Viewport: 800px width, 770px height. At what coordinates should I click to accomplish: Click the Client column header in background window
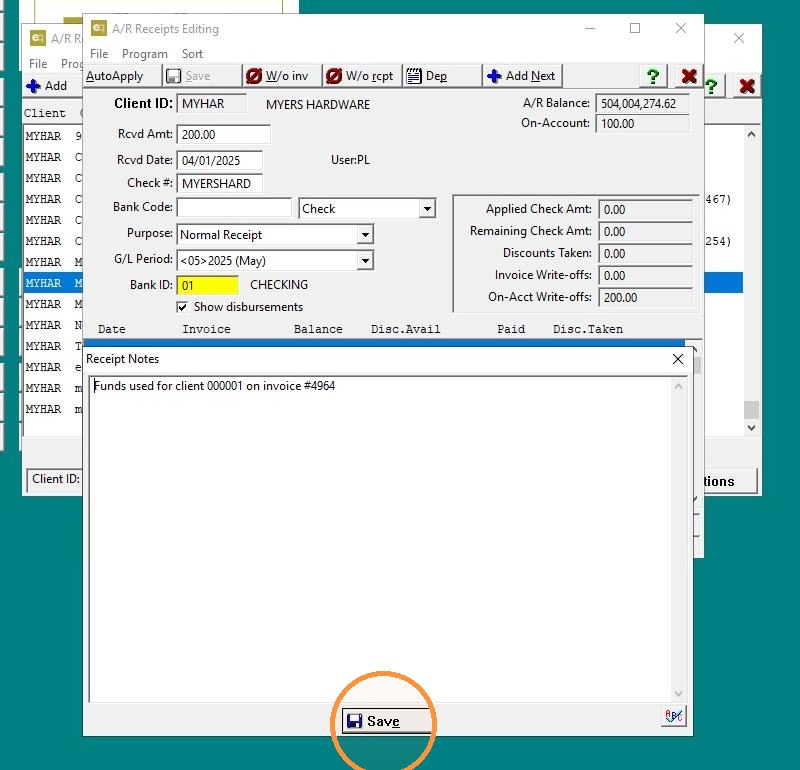pos(45,113)
